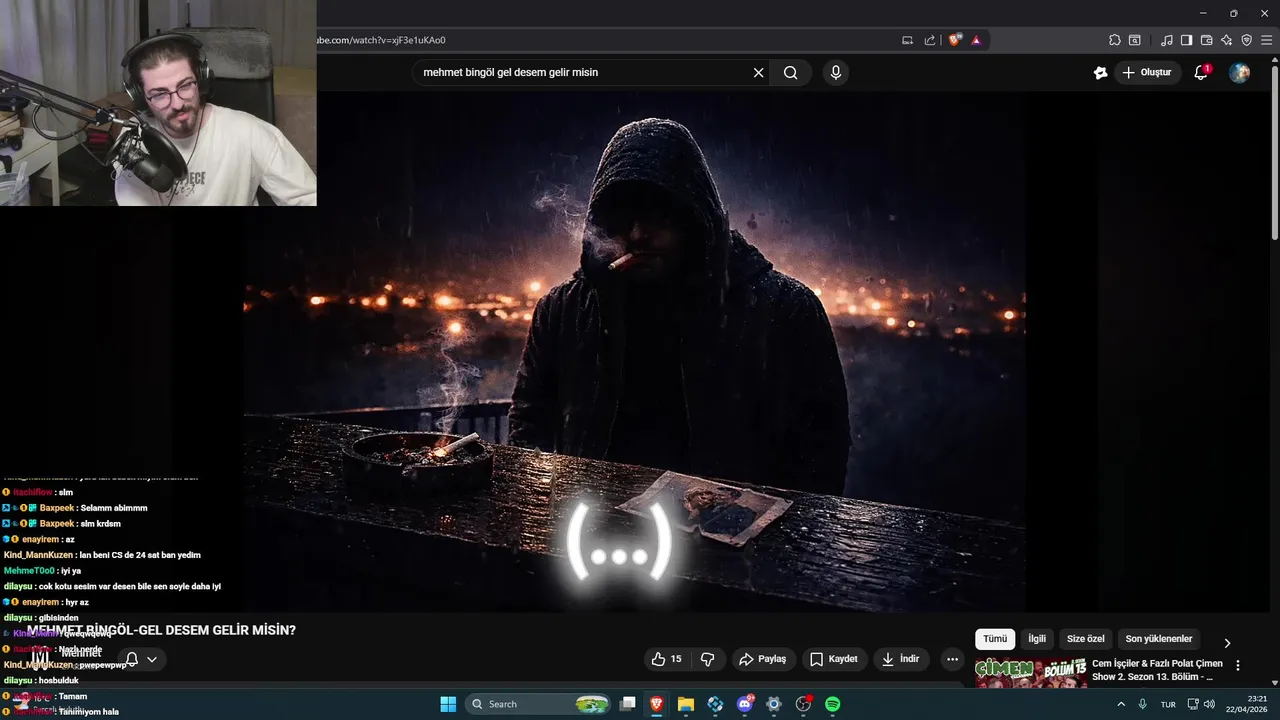Screen dimensions: 1280x720
Task: Open Task View on the taskbar
Action: tap(627, 704)
